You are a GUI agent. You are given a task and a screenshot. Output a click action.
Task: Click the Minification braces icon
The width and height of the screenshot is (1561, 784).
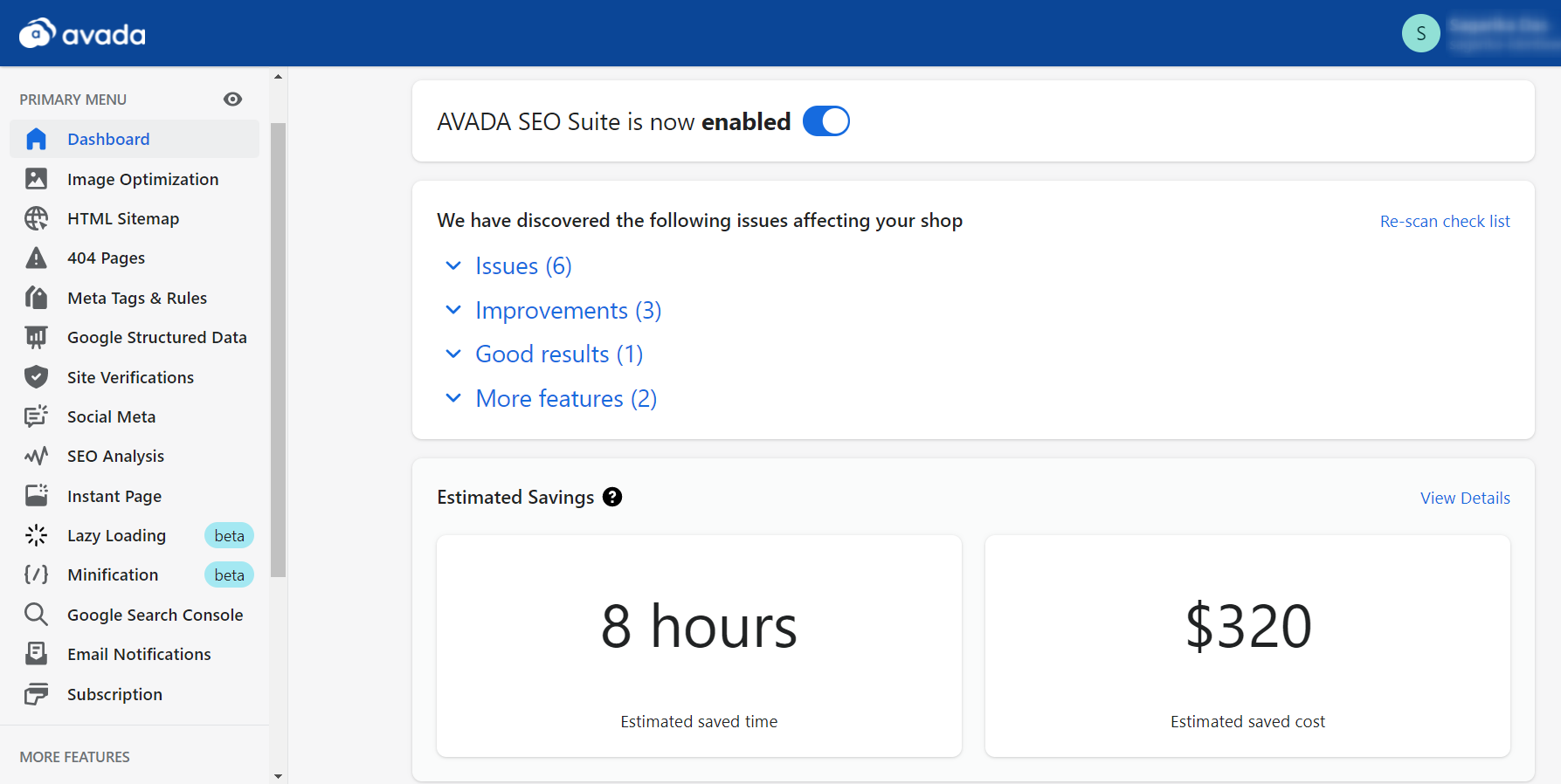36,574
